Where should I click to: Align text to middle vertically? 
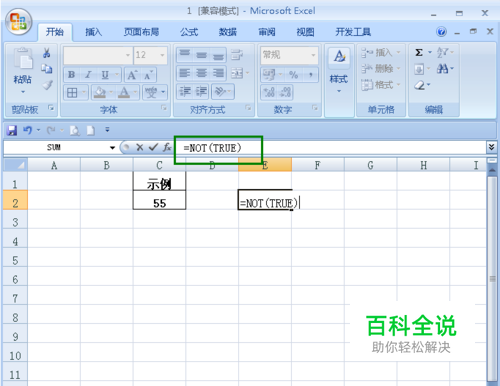[201, 54]
